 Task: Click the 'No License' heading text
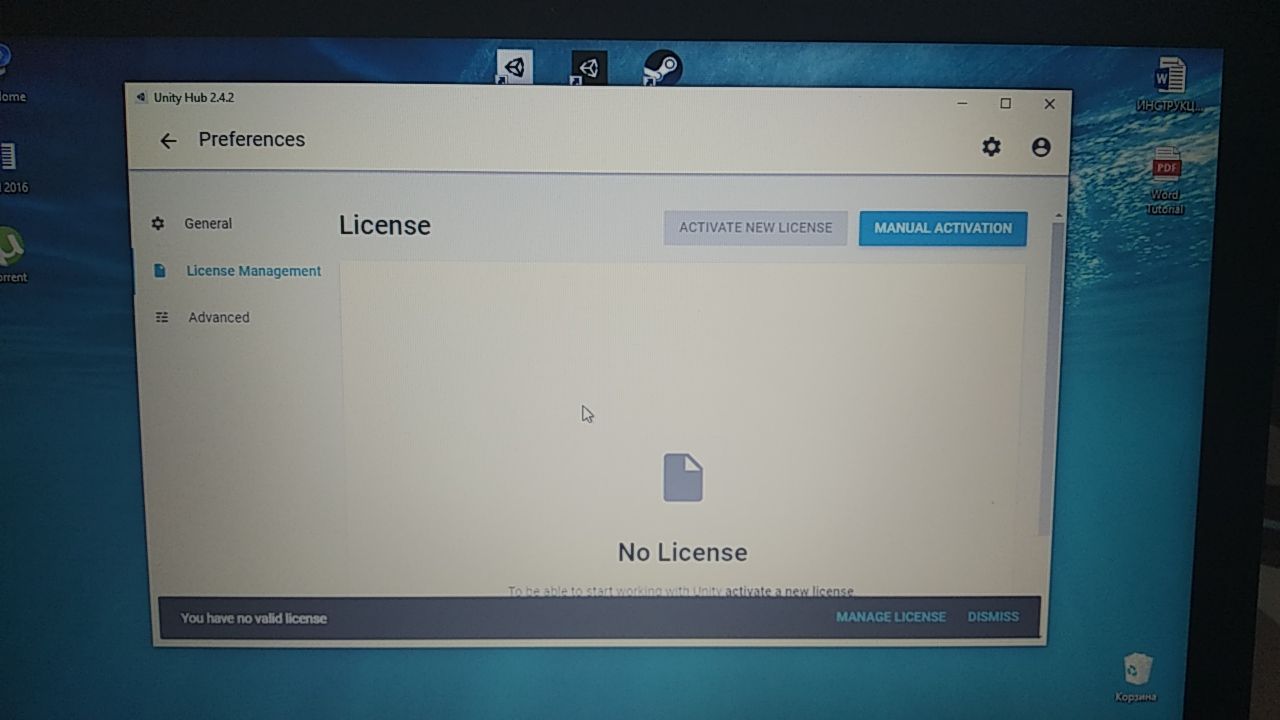click(683, 552)
